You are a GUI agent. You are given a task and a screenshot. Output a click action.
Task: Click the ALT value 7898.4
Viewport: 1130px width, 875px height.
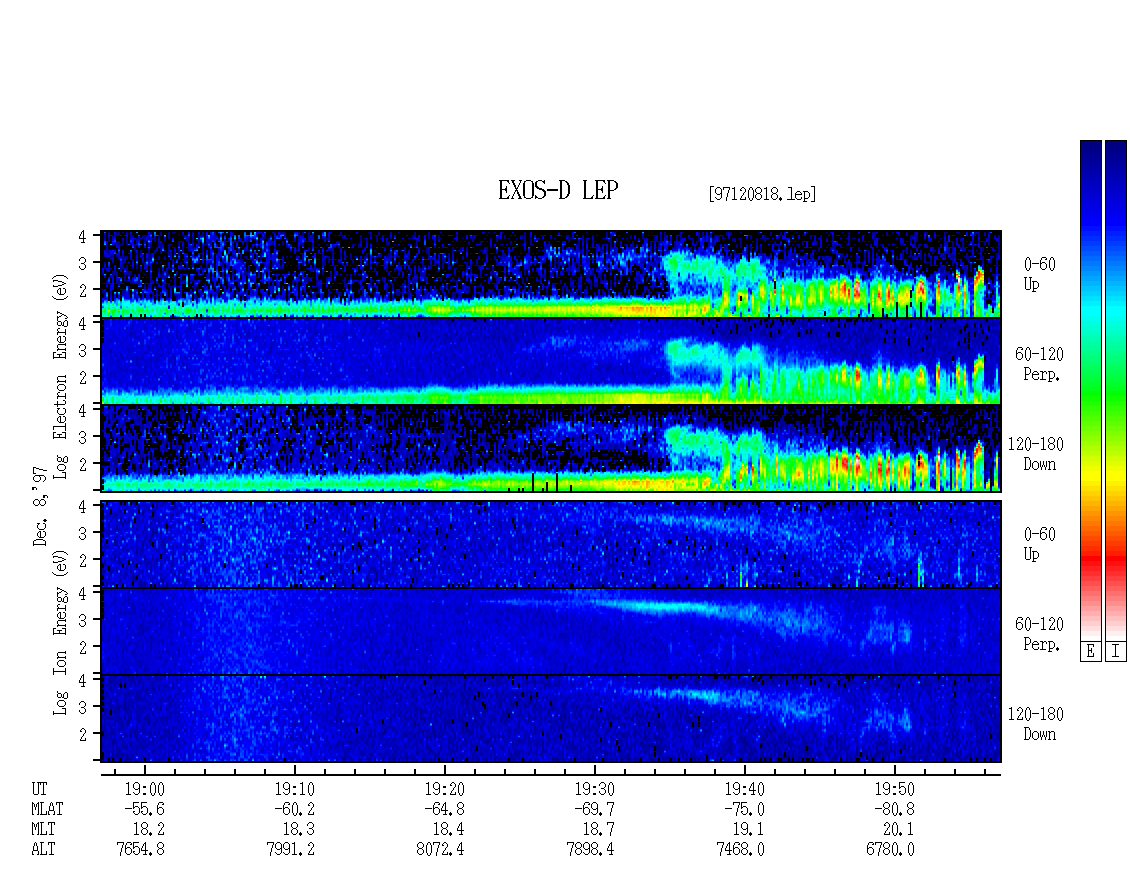pos(590,850)
